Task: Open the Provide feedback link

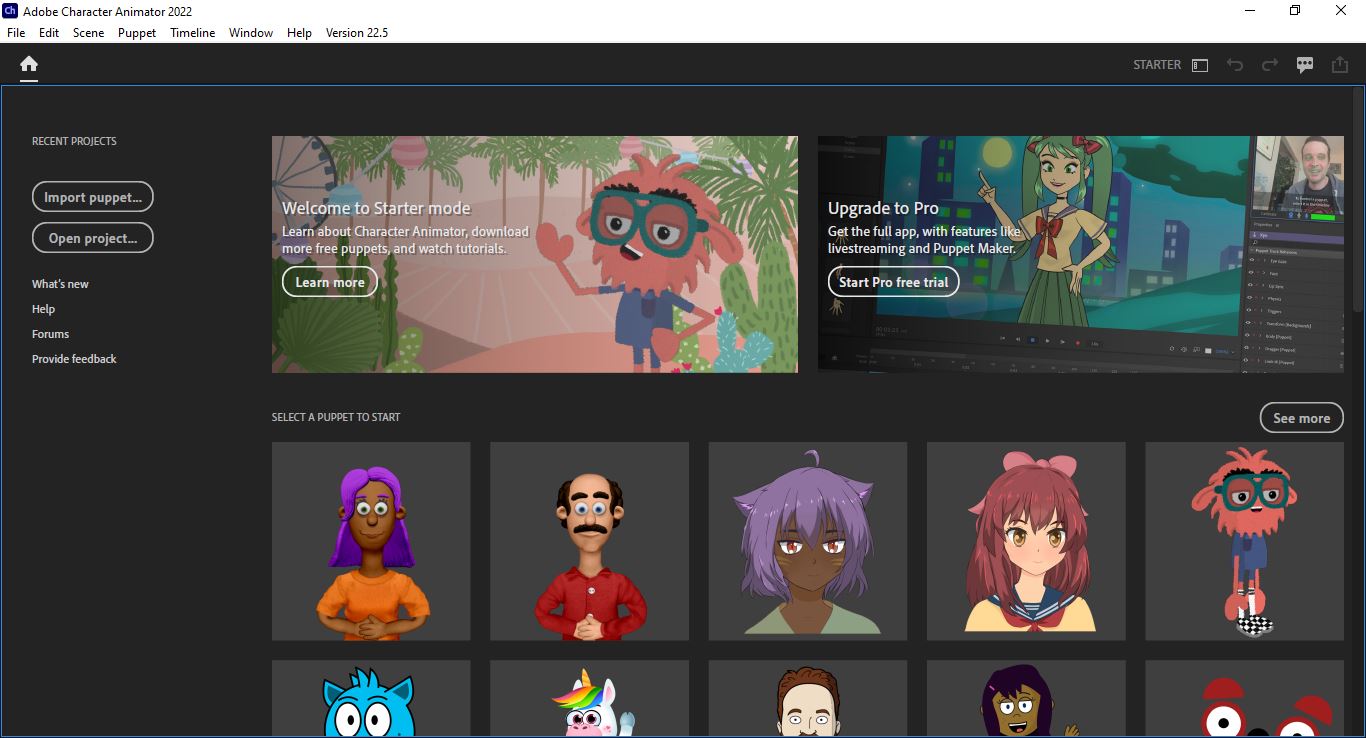Action: 74,359
